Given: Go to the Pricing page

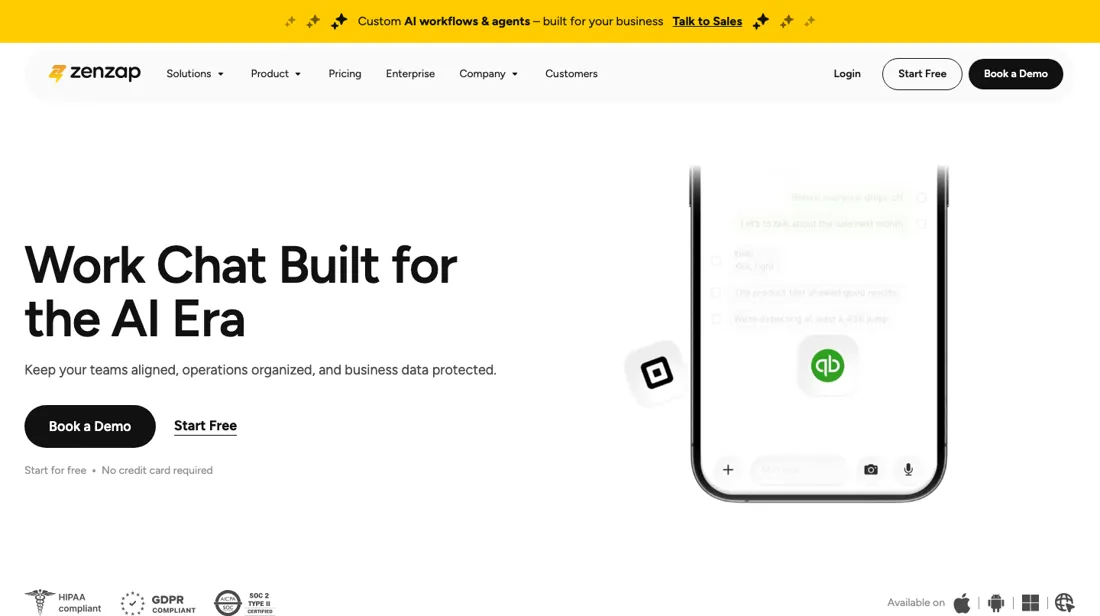Looking at the screenshot, I should click(344, 74).
